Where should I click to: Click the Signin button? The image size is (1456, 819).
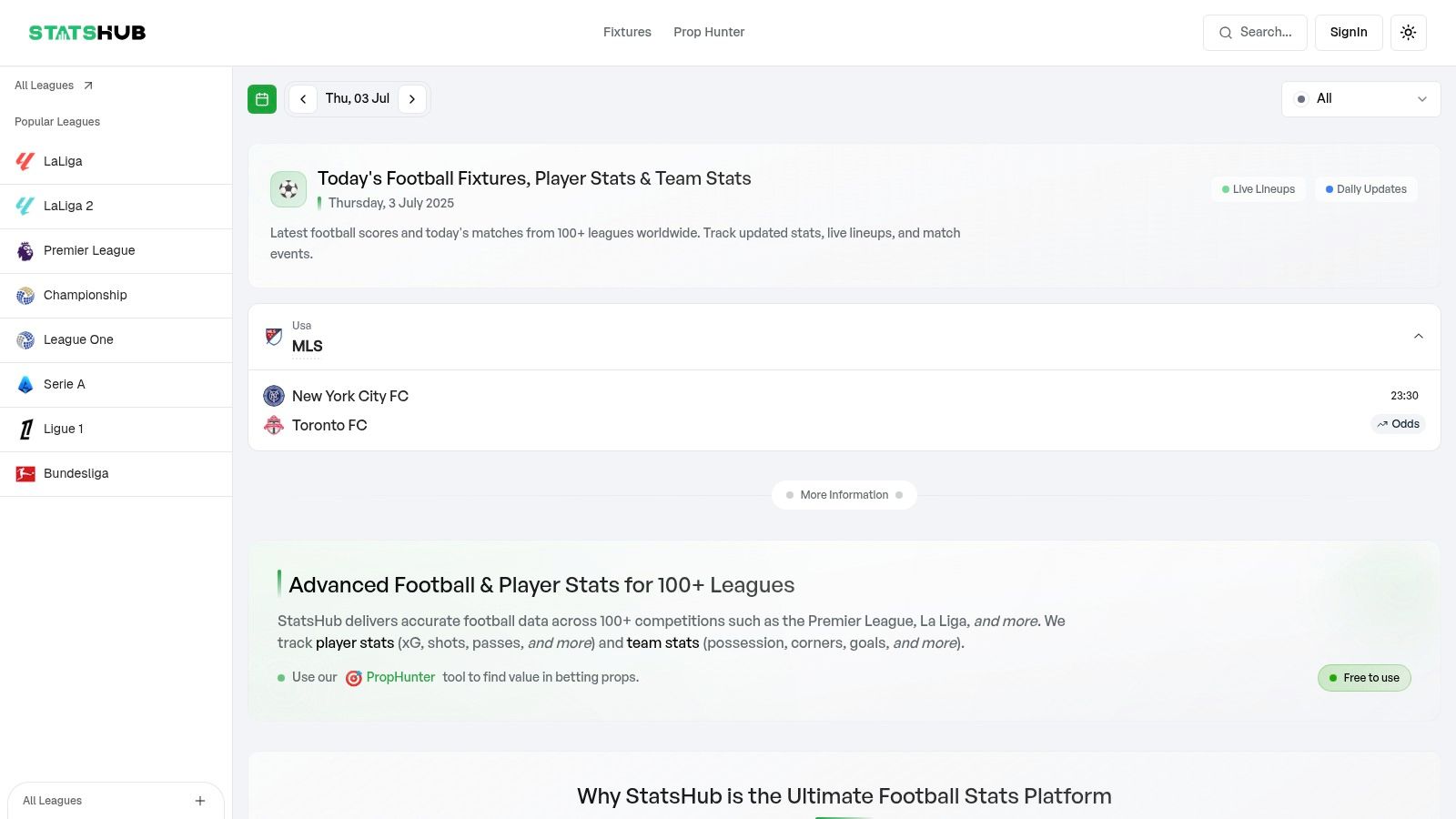[1349, 33]
